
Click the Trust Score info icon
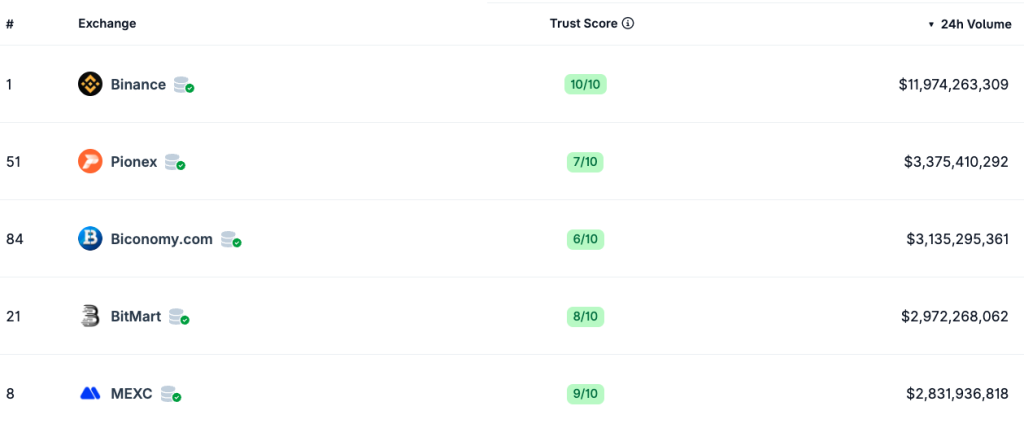(x=628, y=24)
